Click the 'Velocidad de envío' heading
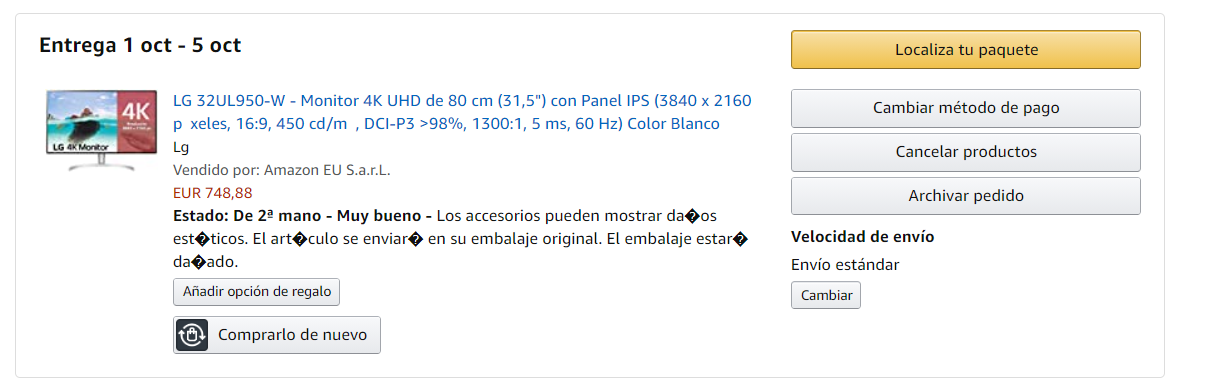The image size is (1211, 390). coord(863,237)
